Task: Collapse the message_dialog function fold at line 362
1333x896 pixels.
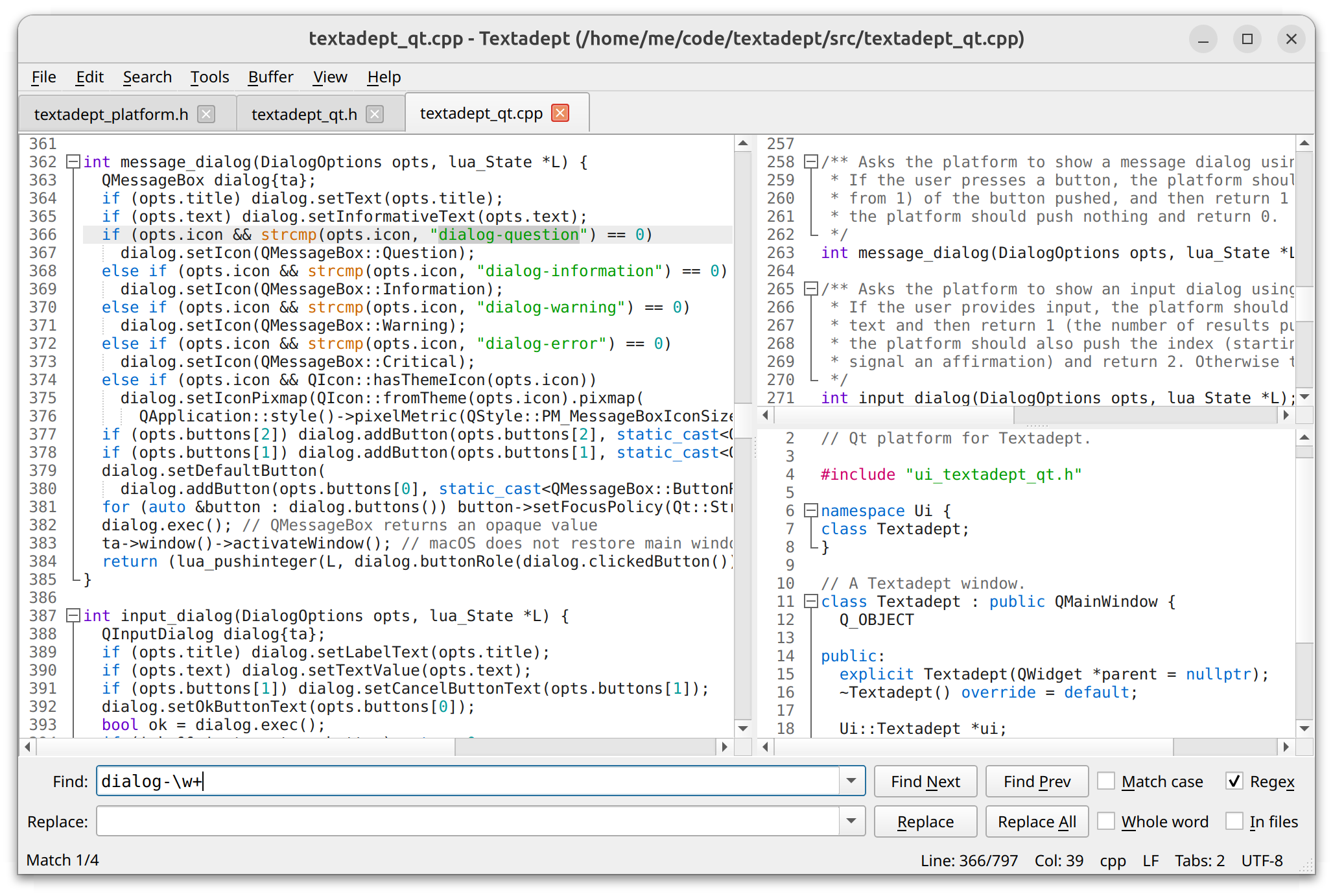Action: (x=74, y=162)
